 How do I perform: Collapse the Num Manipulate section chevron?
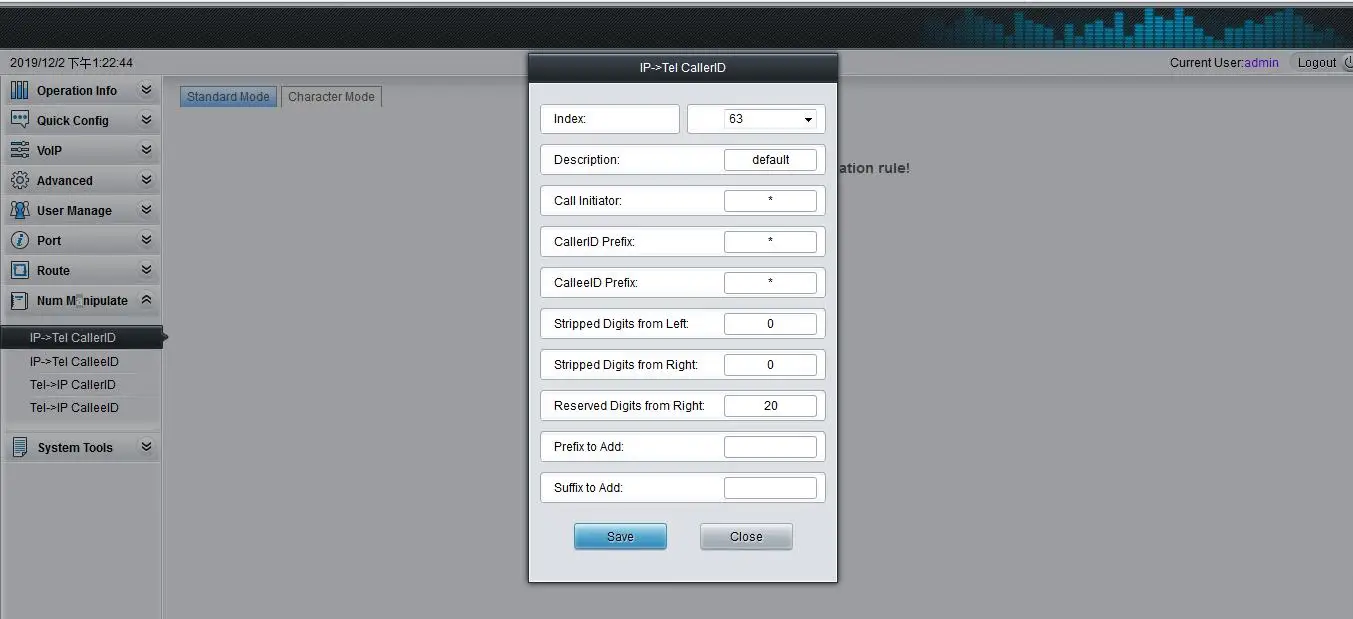[146, 300]
